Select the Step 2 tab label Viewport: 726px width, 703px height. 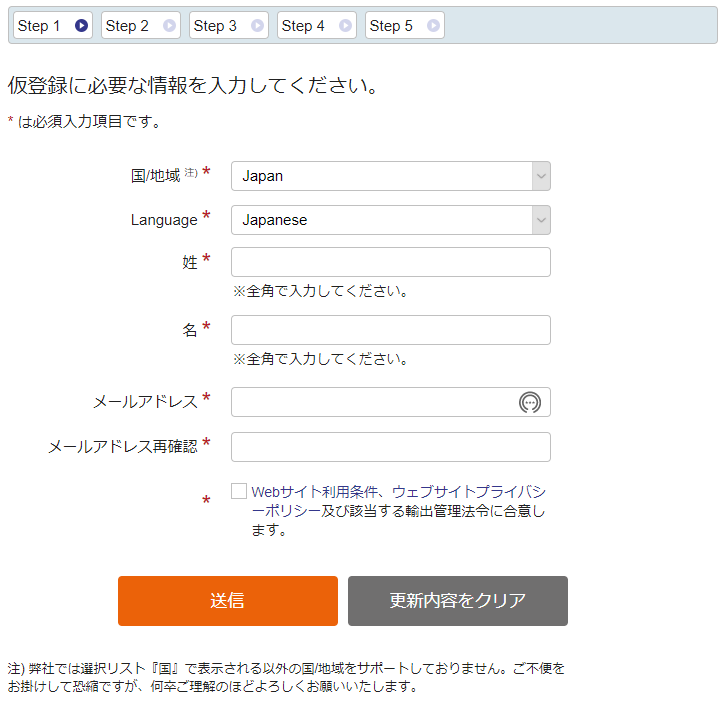[127, 25]
